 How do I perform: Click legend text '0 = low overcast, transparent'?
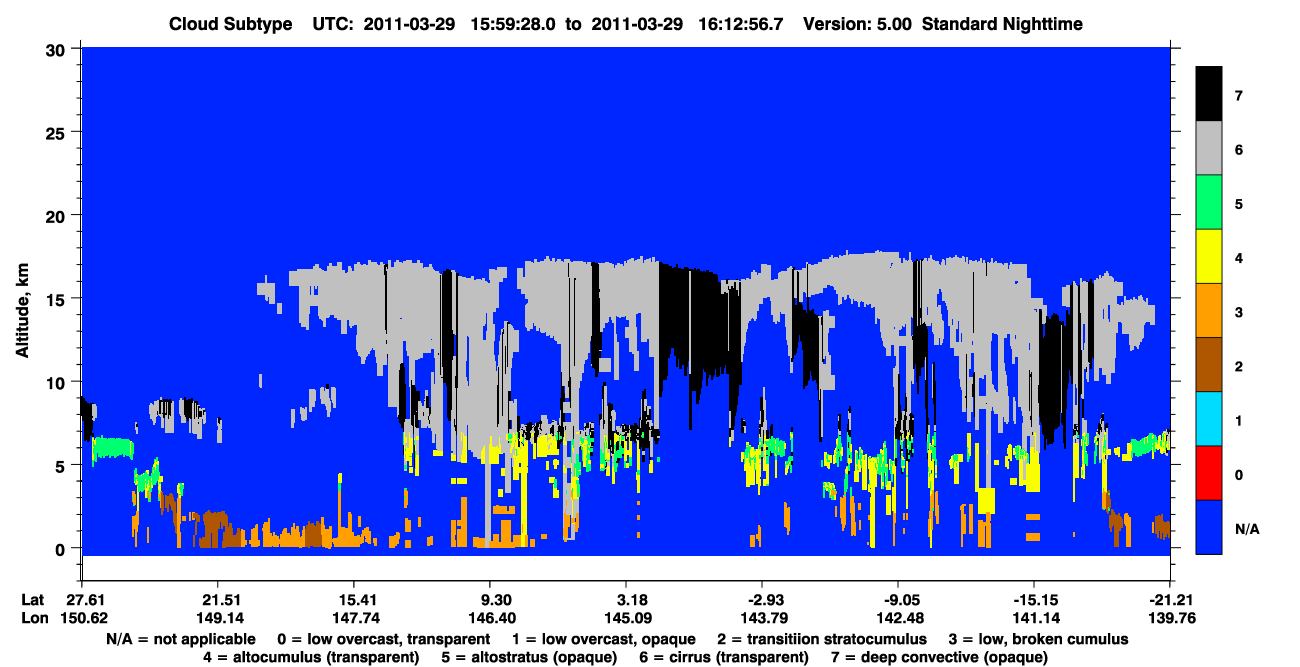pyautogui.click(x=383, y=638)
